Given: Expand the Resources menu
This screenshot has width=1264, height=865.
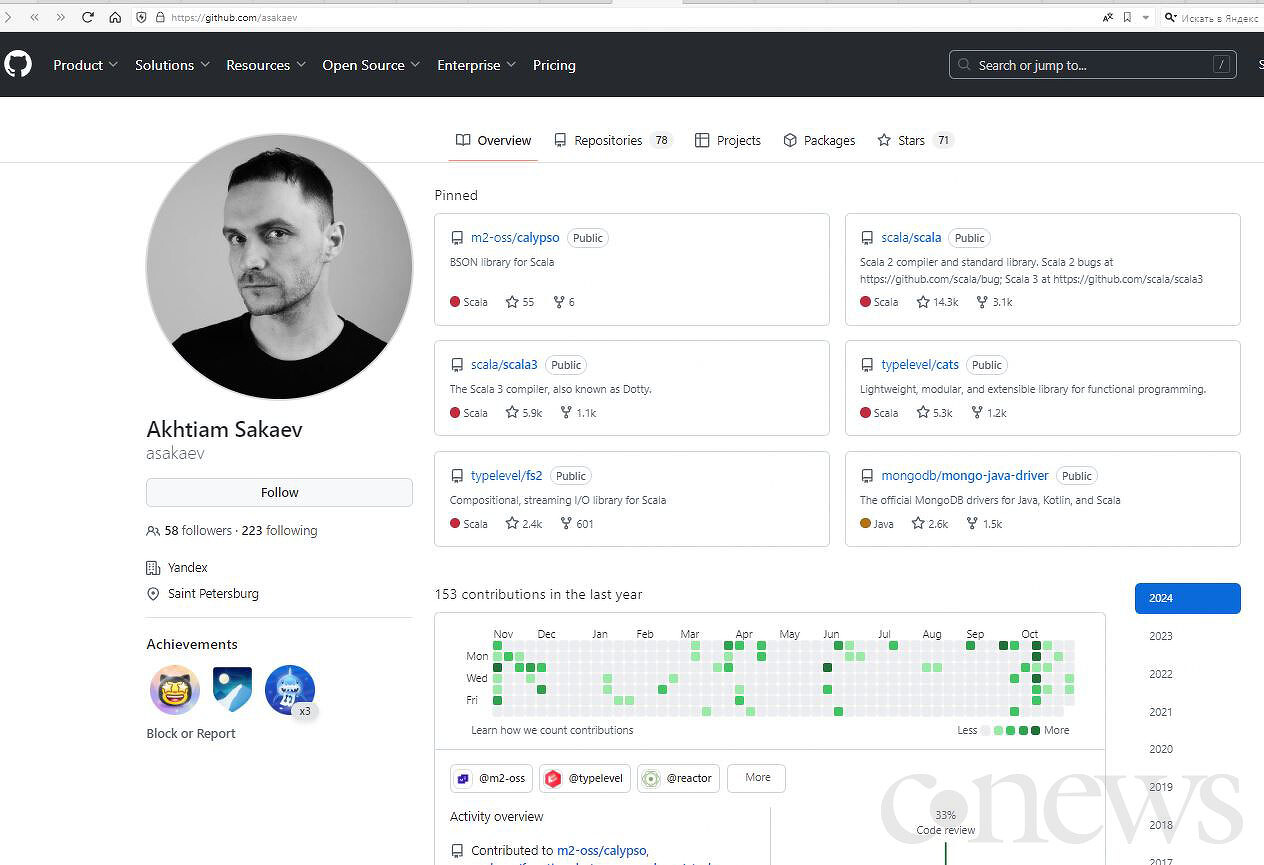Looking at the screenshot, I should 266,65.
